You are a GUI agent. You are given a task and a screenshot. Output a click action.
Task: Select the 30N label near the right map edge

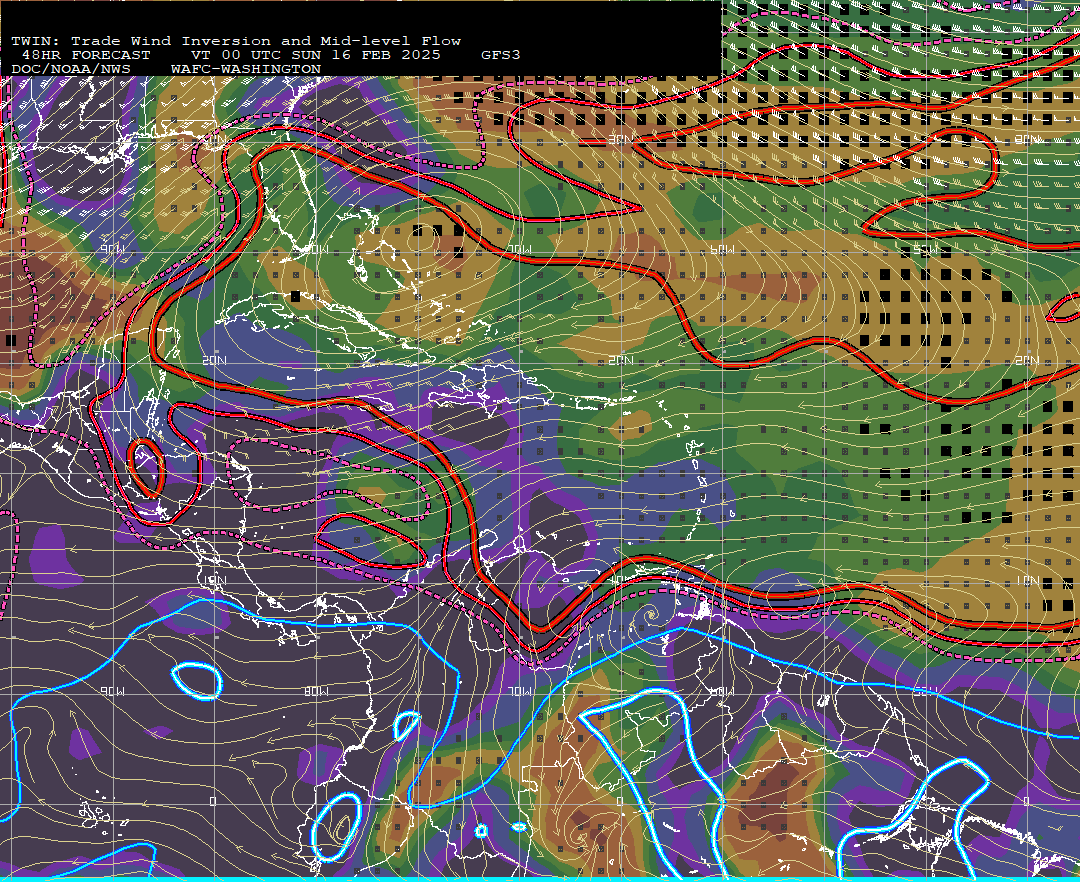(x=1027, y=140)
